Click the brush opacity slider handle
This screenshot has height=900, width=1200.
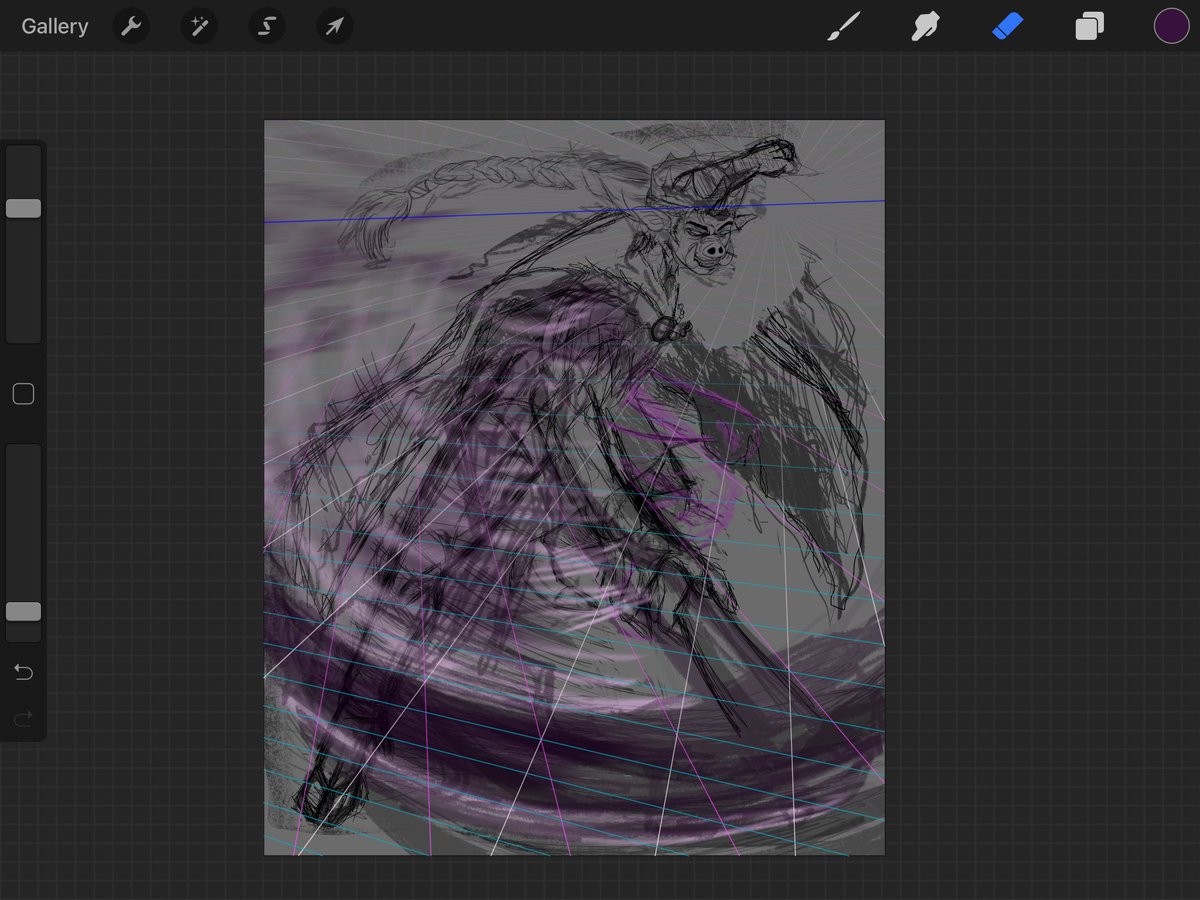[x=23, y=611]
